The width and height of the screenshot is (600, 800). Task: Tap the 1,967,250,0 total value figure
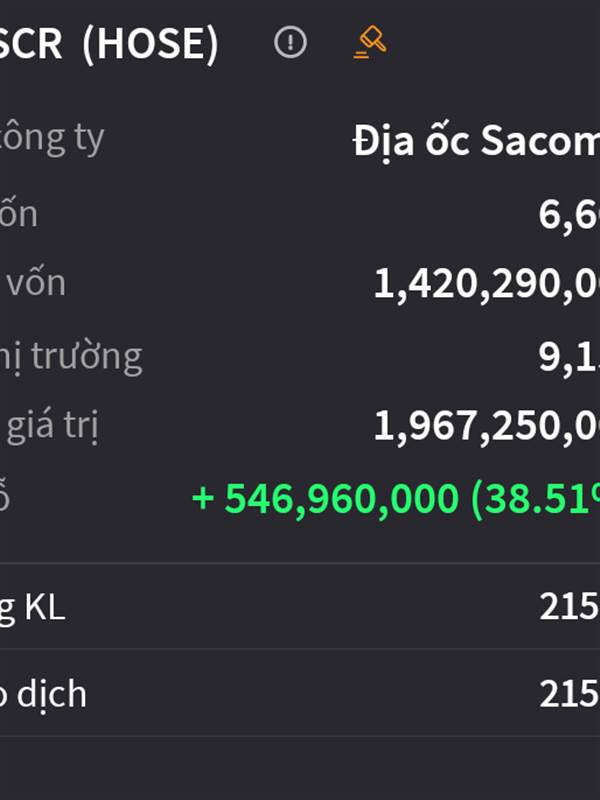(x=487, y=427)
